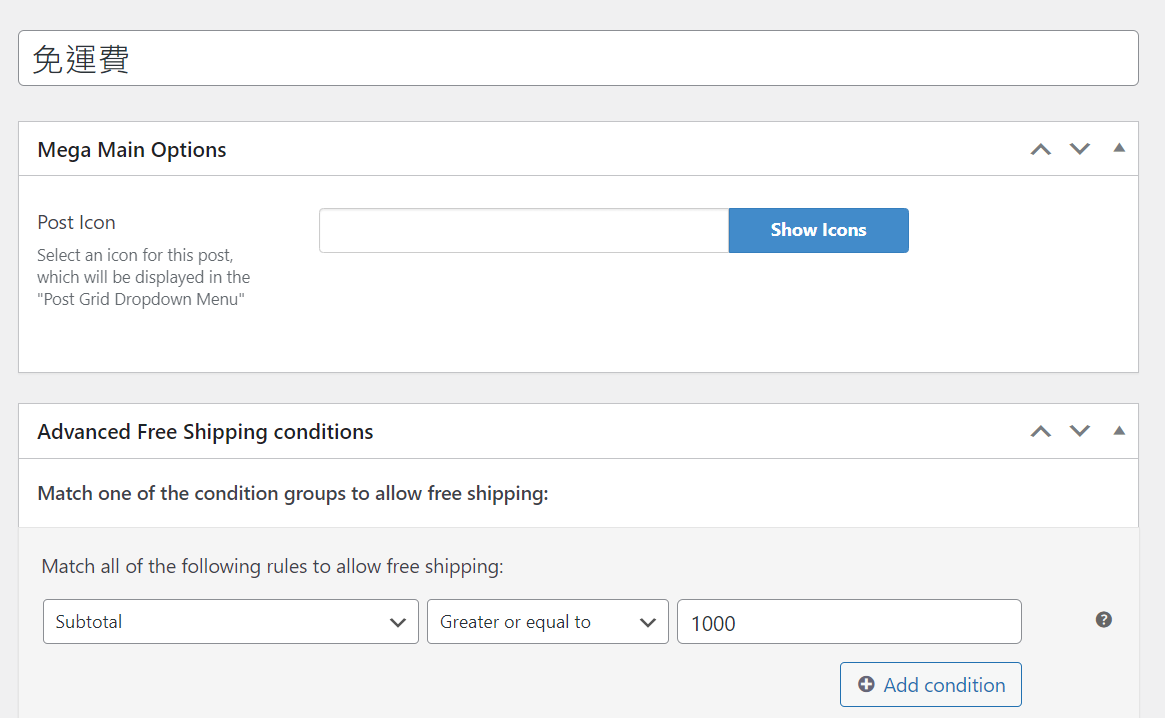The width and height of the screenshot is (1165, 718).
Task: Click the Mega Main Options heading
Action: [132, 150]
